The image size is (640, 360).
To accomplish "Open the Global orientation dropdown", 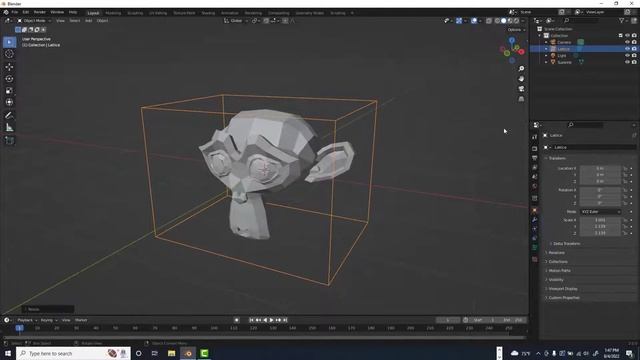I will 236,21.
